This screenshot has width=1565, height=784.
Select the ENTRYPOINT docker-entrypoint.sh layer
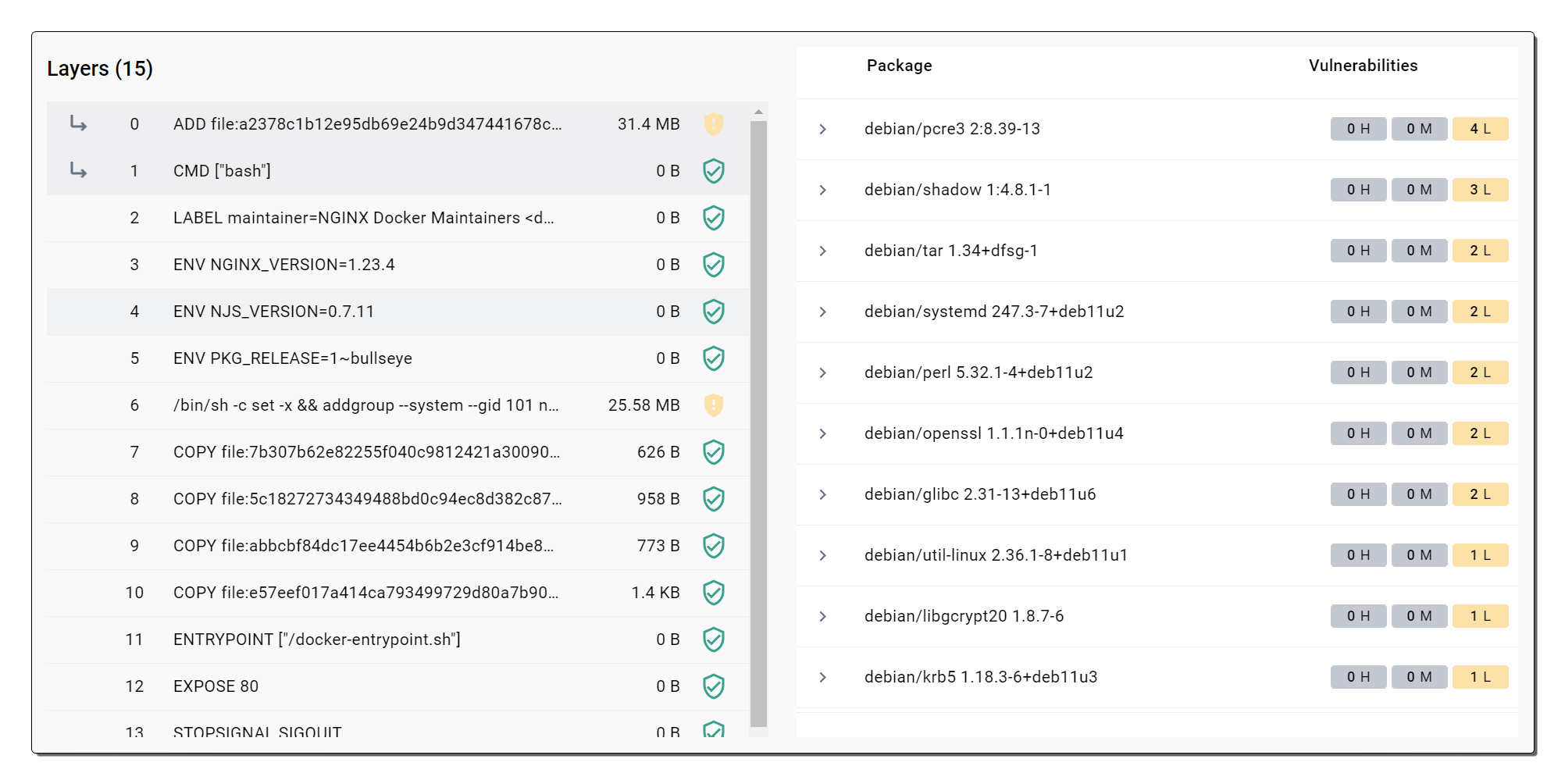tap(398, 640)
